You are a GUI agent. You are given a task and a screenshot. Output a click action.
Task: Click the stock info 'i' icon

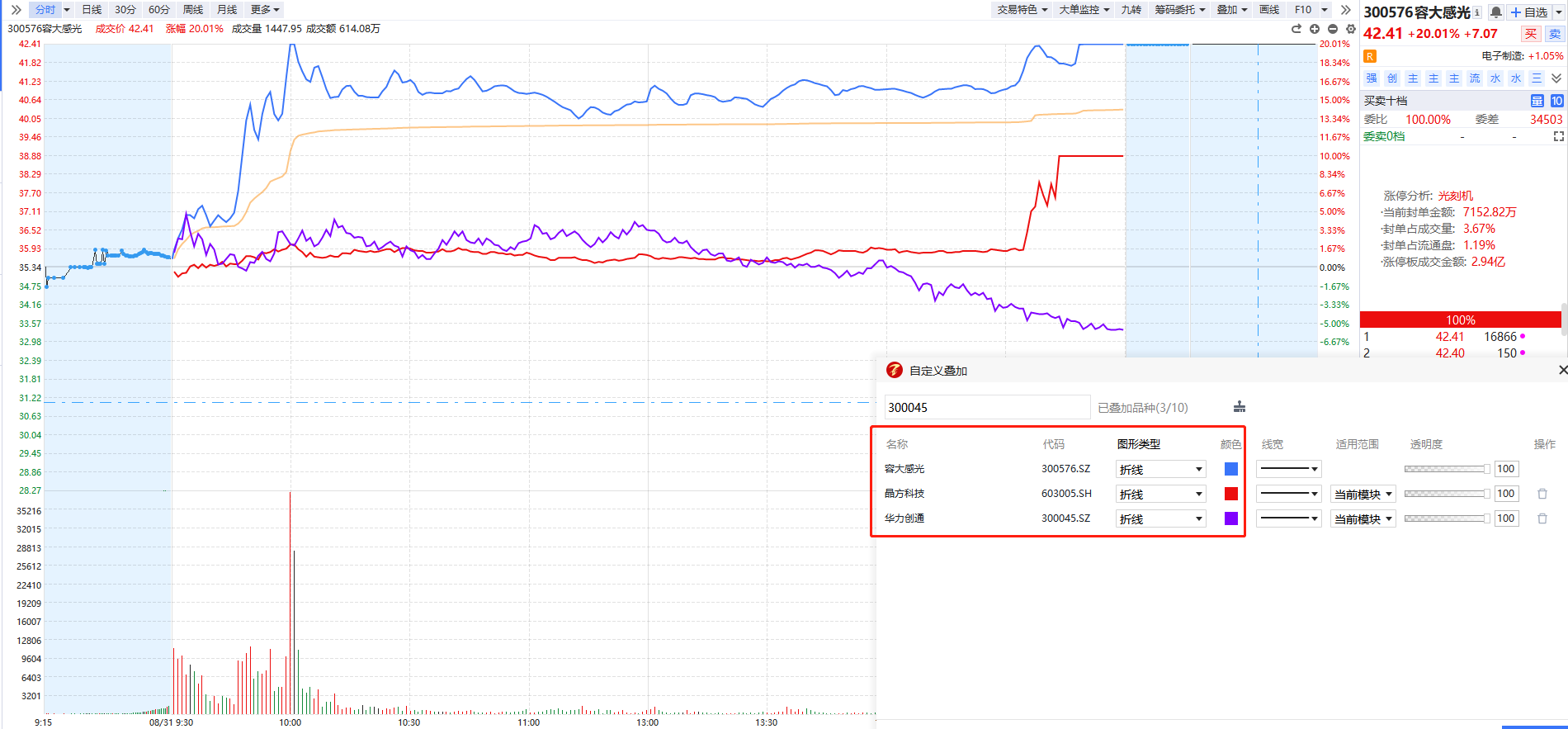(x=1476, y=12)
